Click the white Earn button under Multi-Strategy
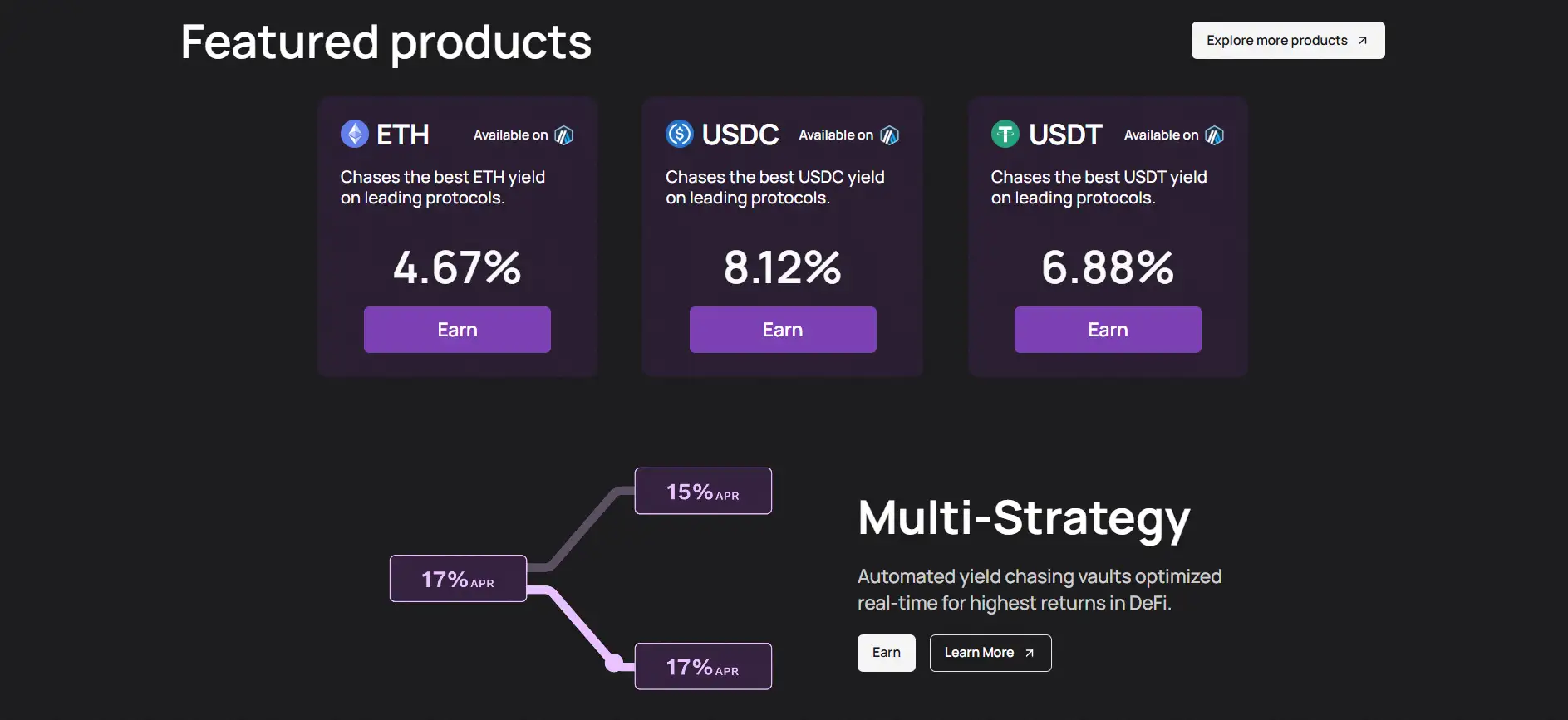This screenshot has width=1568, height=720. pos(886,653)
